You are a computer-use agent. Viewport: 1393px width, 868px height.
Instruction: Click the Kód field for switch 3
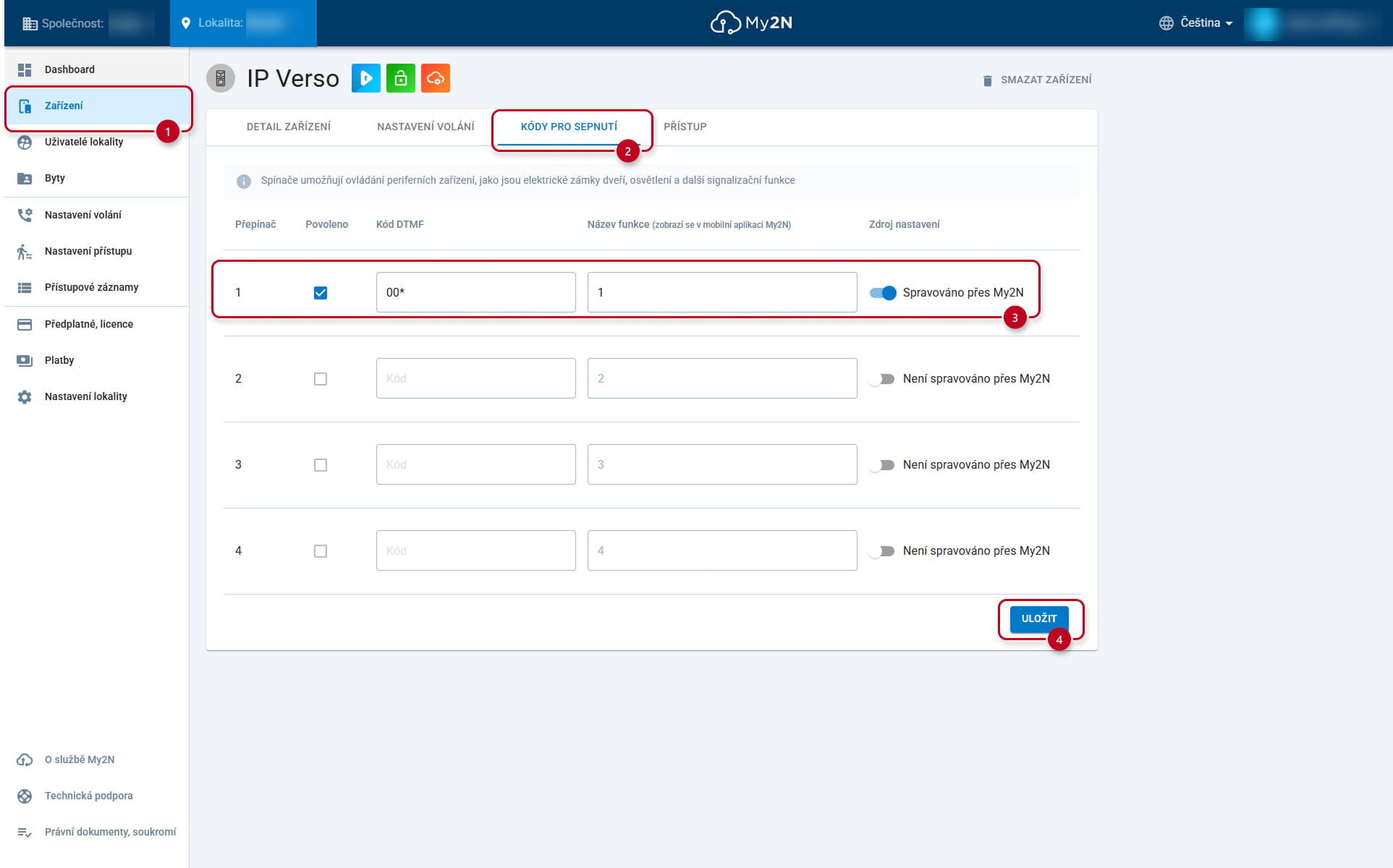pyautogui.click(x=476, y=464)
